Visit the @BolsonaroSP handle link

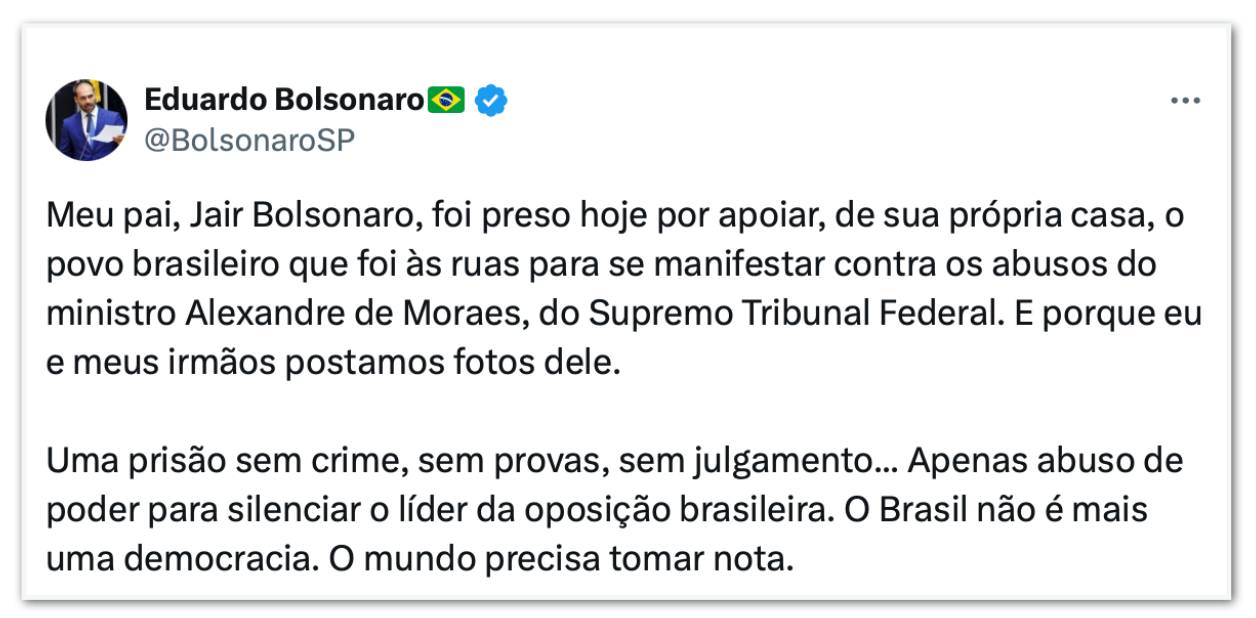click(x=249, y=140)
